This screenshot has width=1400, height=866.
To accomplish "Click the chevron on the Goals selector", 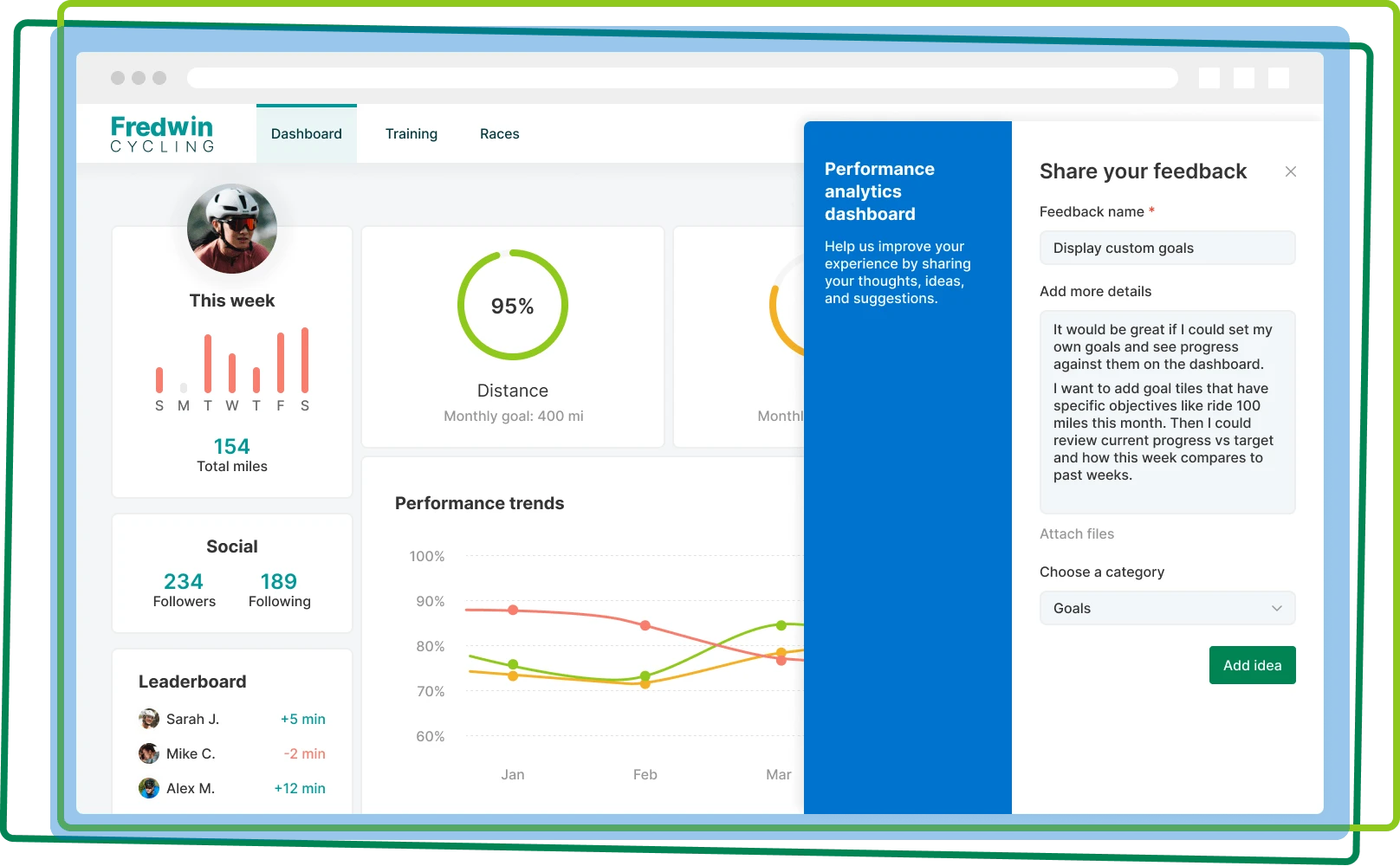I will pos(1279,608).
